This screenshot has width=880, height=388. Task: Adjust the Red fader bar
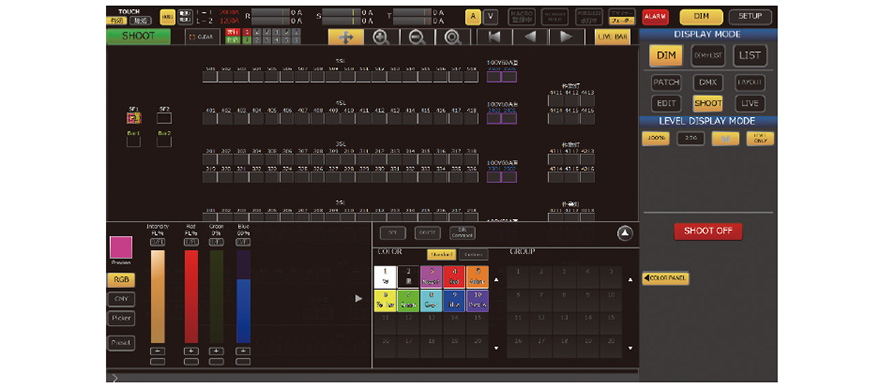point(191,296)
